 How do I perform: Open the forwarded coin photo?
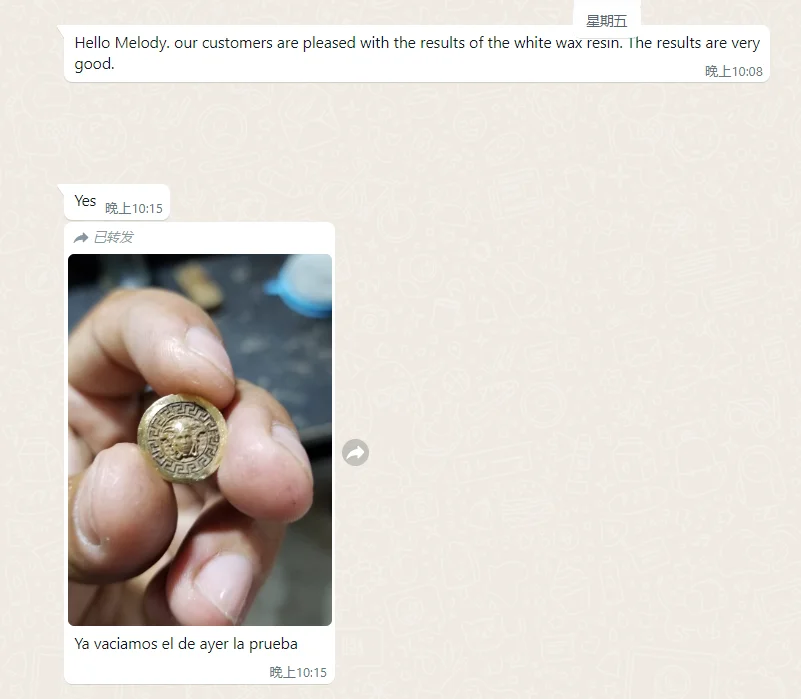[x=200, y=439]
